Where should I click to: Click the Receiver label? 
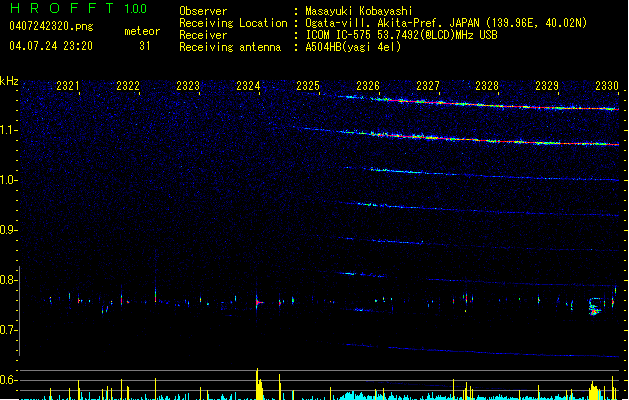point(203,35)
